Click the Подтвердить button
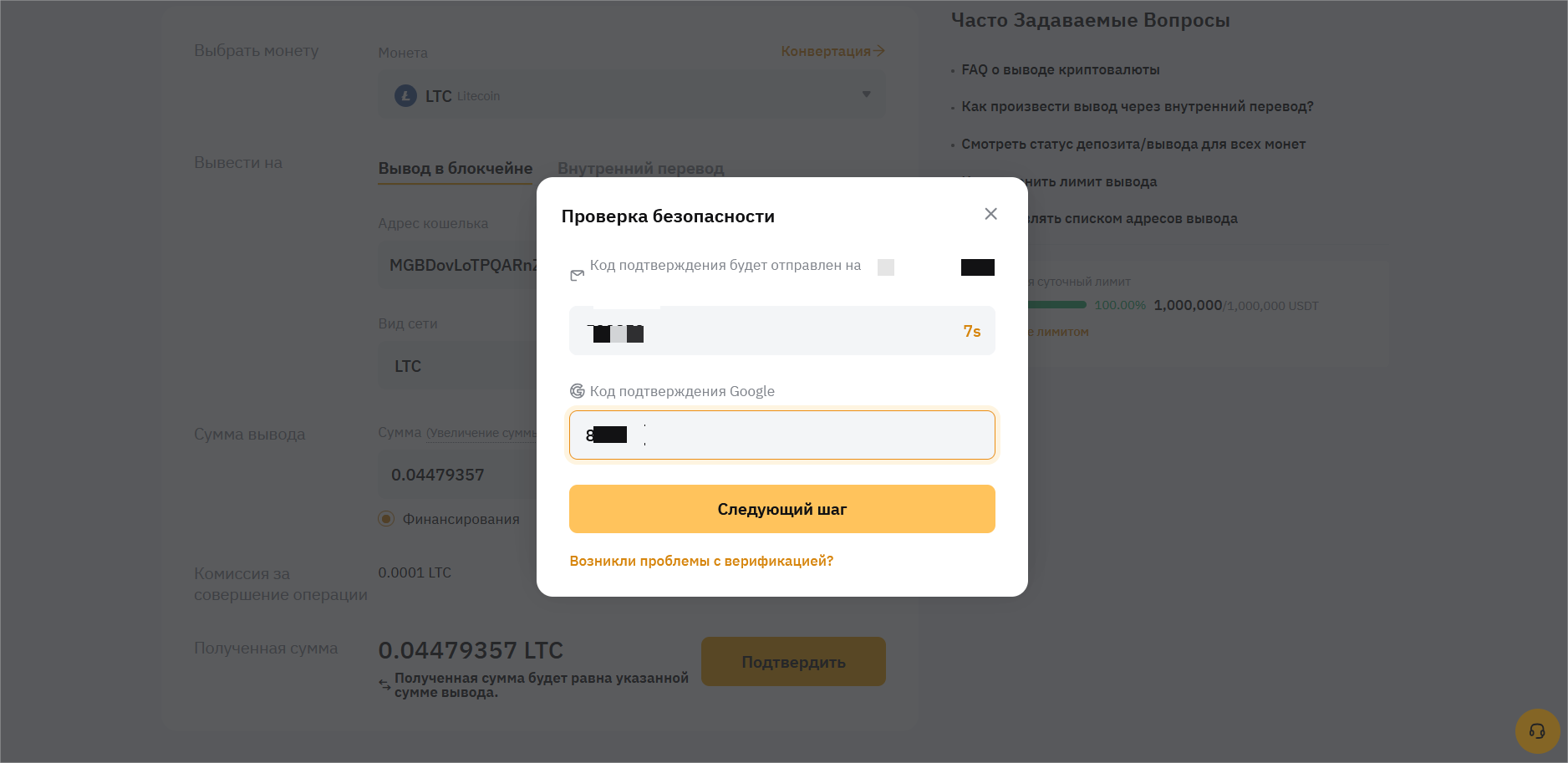1568x763 pixels. coord(793,662)
